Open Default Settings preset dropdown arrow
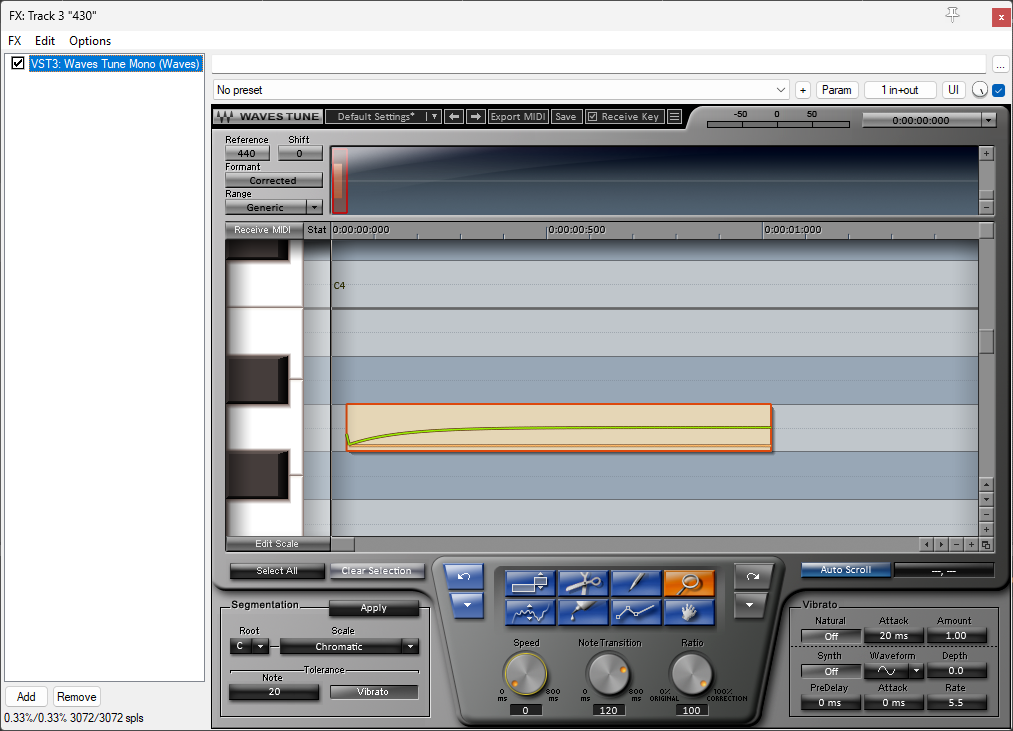This screenshot has width=1013, height=731. click(x=434, y=116)
